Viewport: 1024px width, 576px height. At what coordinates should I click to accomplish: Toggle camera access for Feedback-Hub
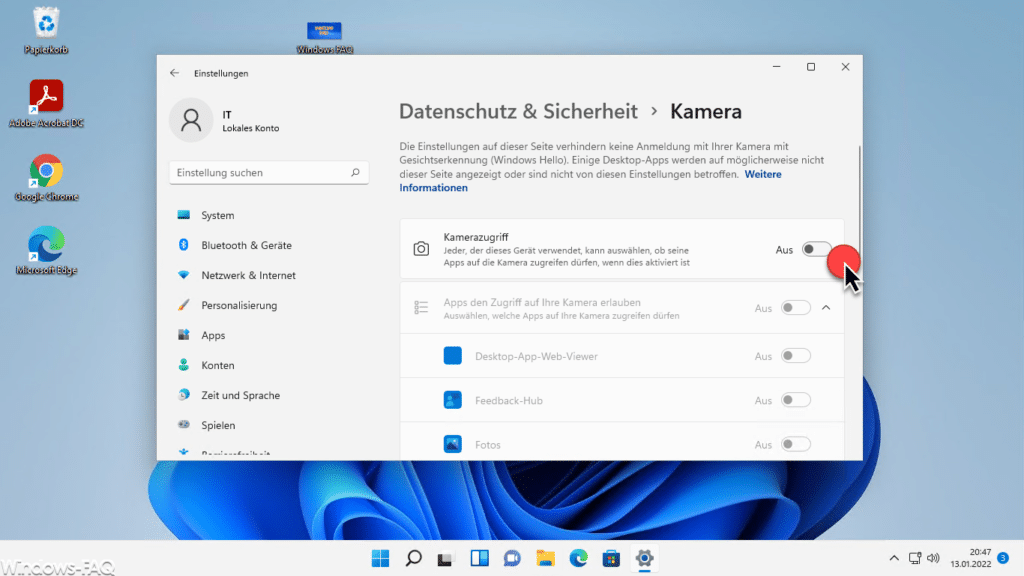pos(795,400)
